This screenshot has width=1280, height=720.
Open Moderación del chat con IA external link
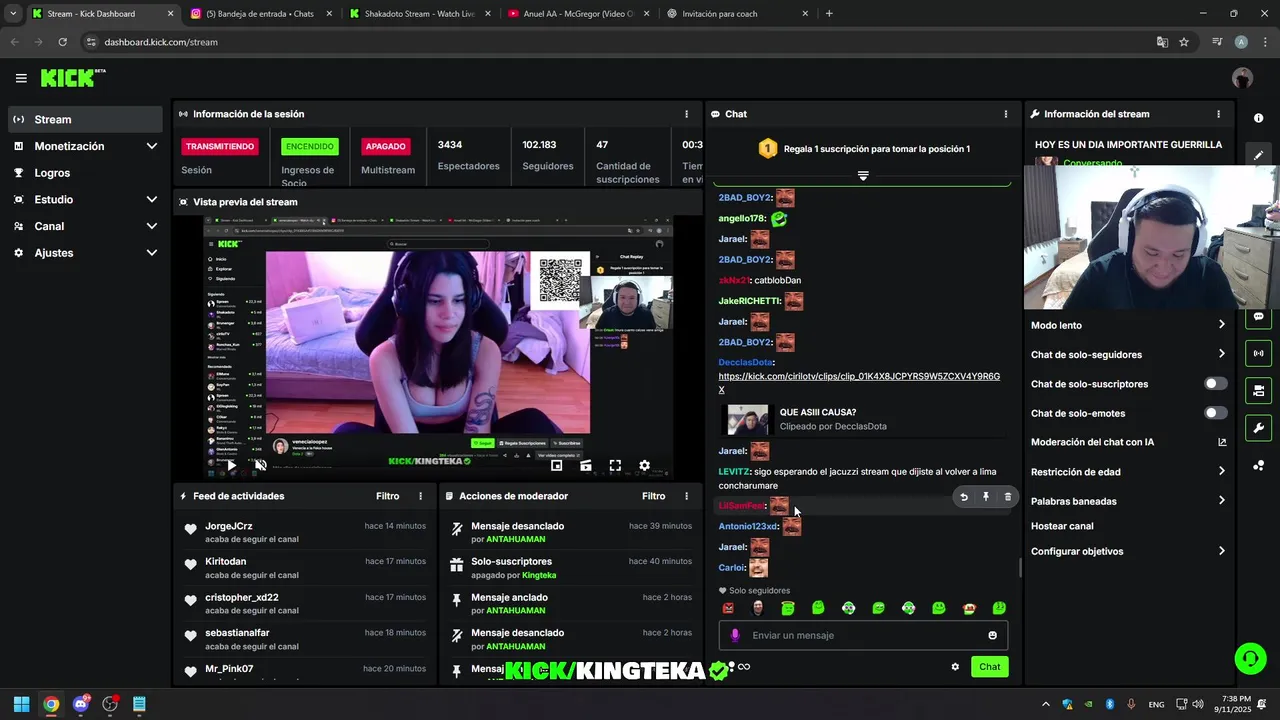1222,442
